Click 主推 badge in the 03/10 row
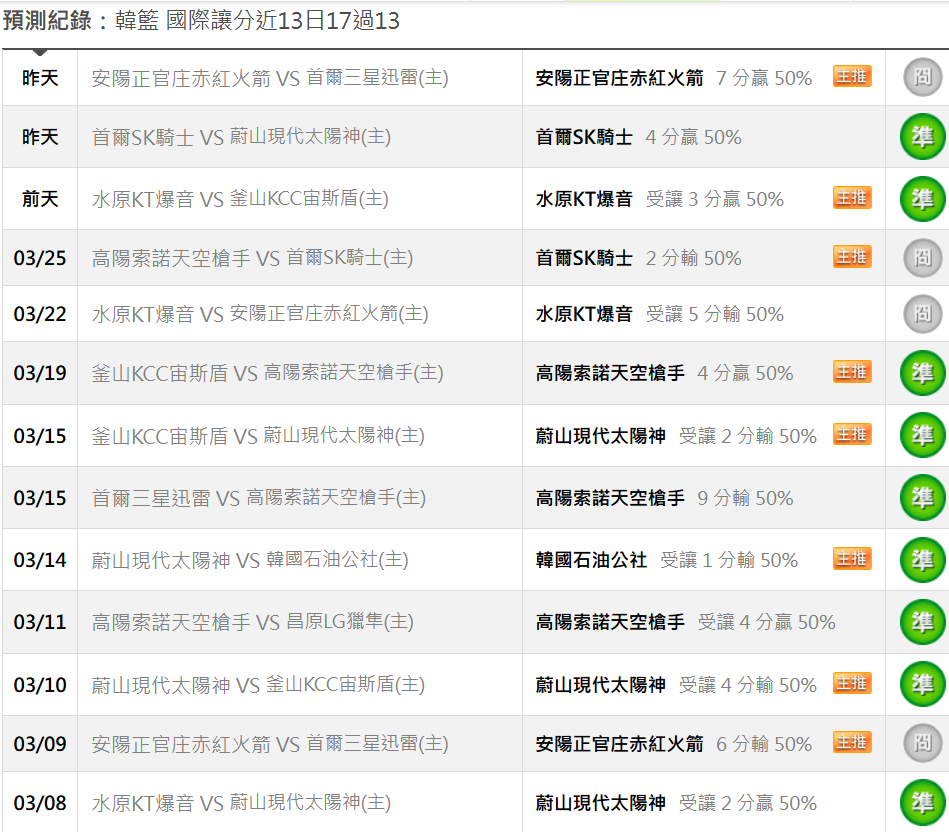 point(852,683)
